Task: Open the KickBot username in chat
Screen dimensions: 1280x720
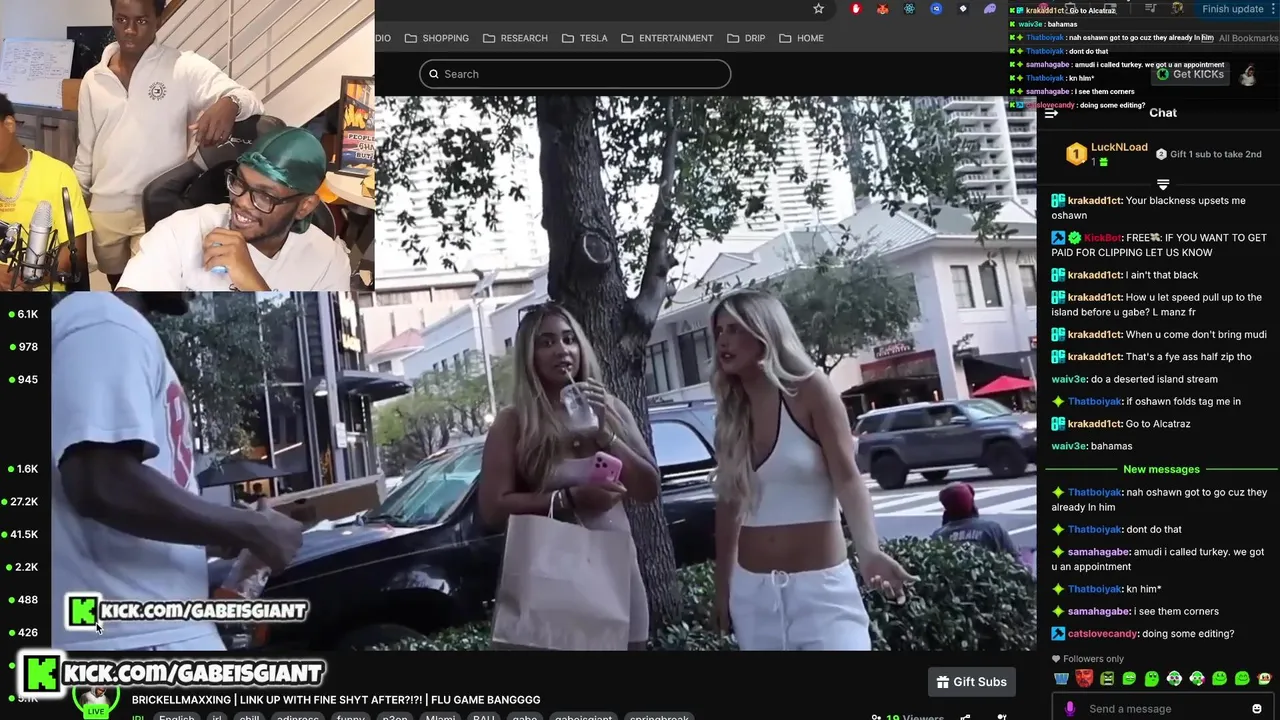Action: pos(1102,238)
